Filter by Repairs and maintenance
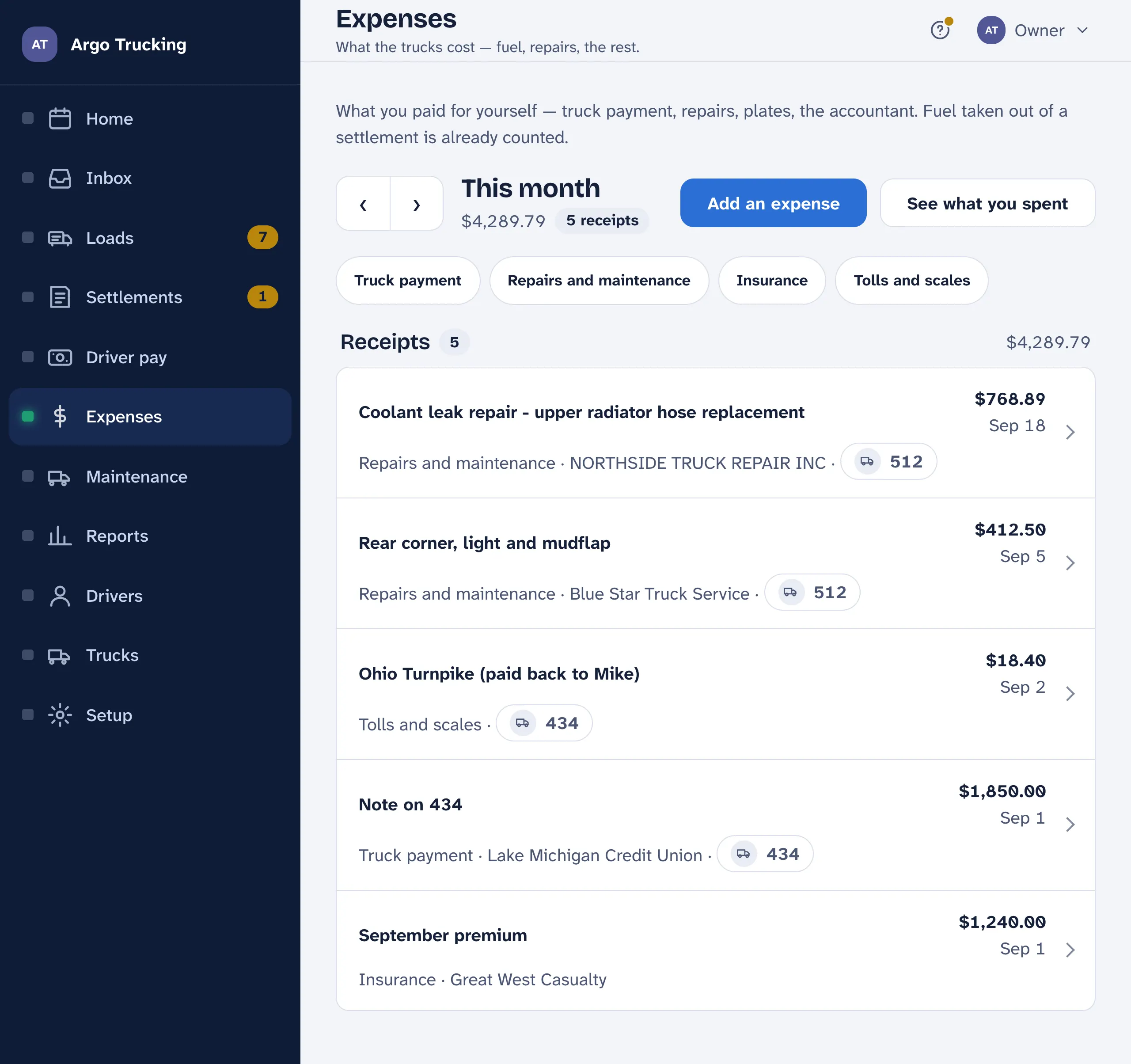Image resolution: width=1131 pixels, height=1064 pixels. [599, 281]
